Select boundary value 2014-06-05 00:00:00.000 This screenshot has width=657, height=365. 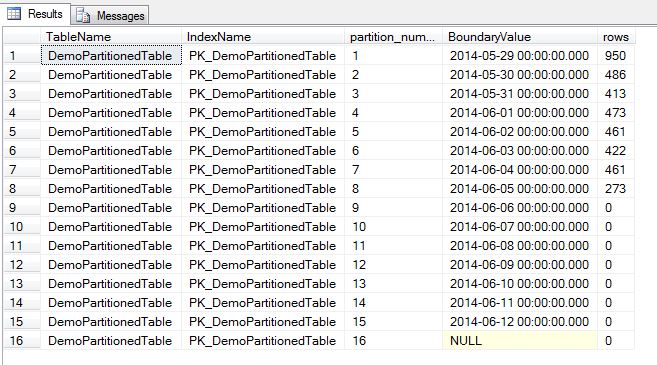click(520, 189)
